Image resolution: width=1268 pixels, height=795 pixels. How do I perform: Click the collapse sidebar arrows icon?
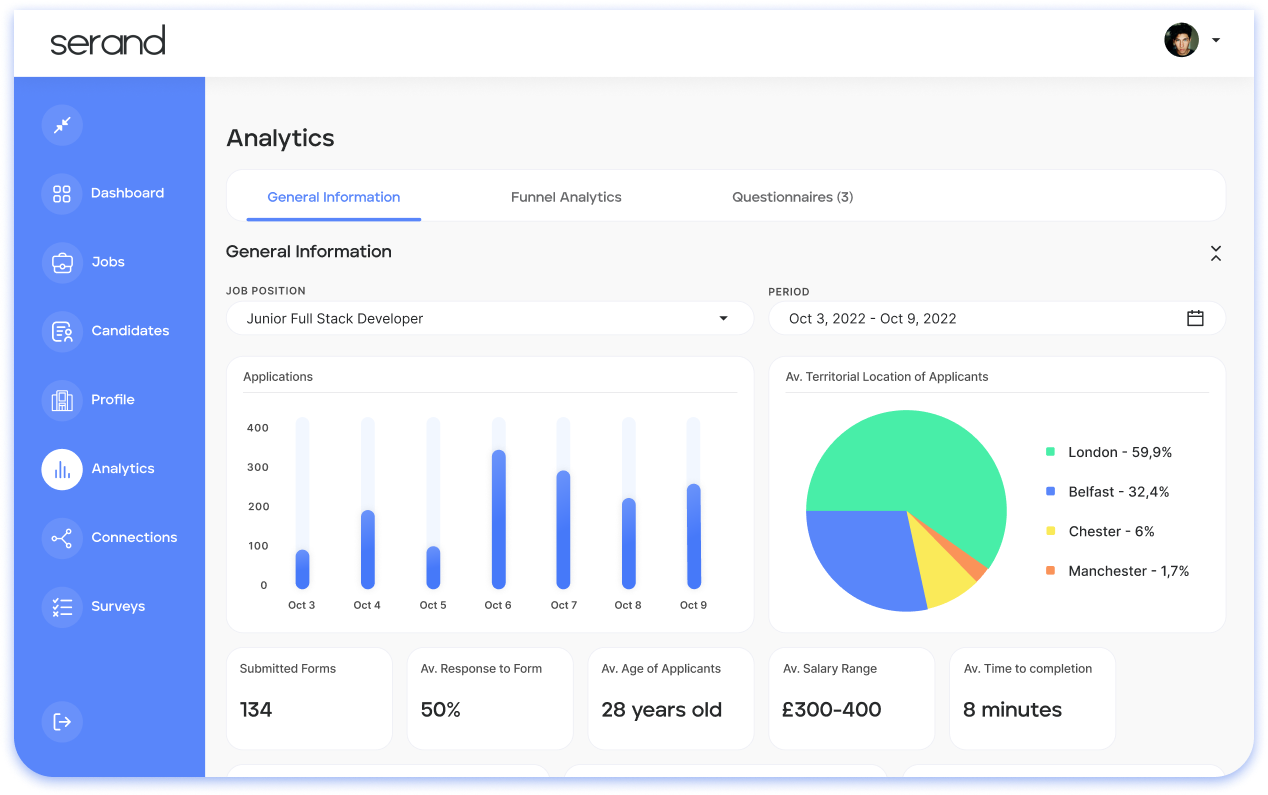62,125
